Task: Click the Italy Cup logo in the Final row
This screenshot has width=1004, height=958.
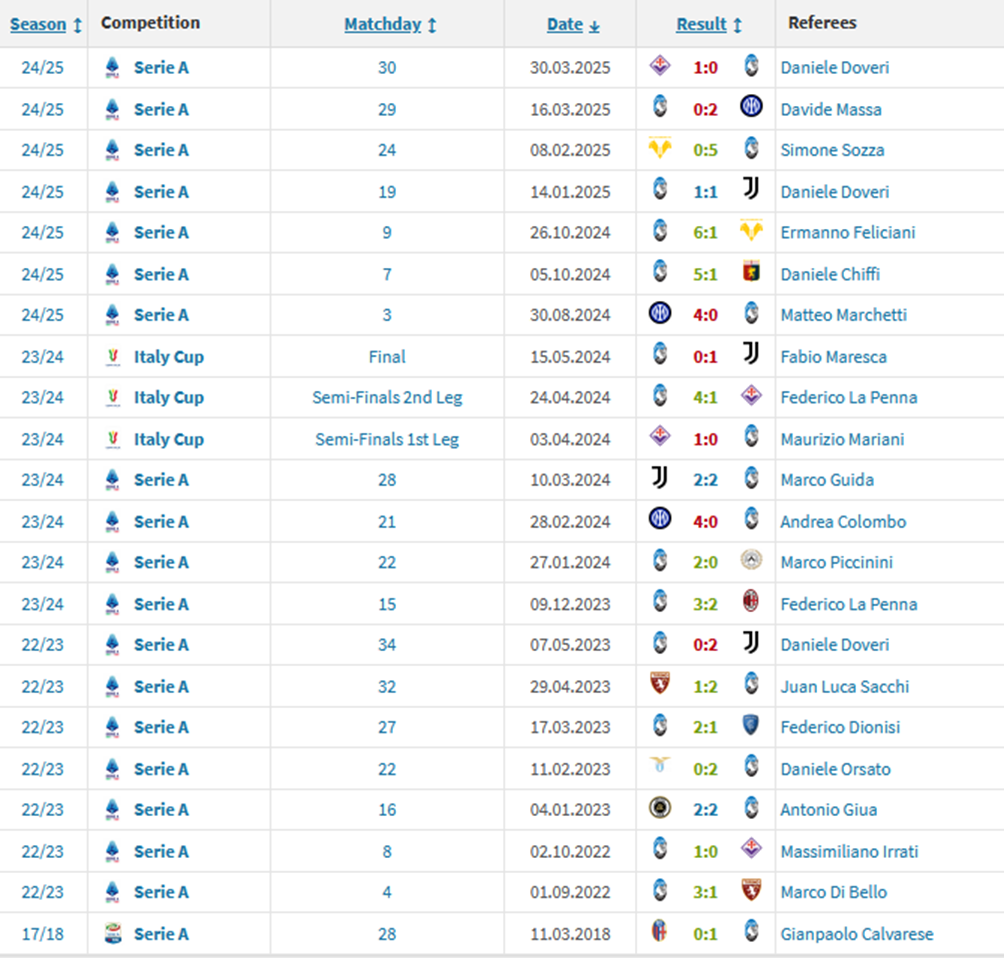Action: point(112,356)
